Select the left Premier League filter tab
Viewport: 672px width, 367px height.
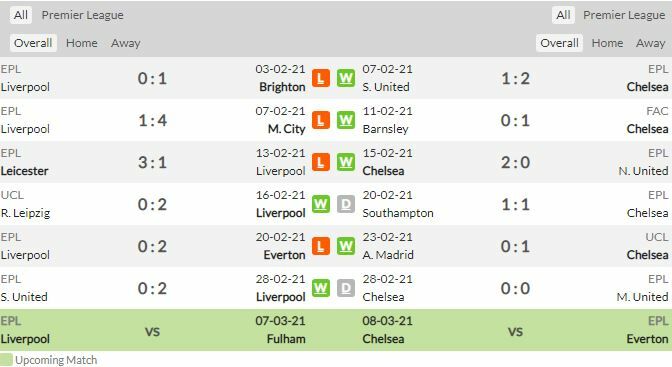pos(82,15)
